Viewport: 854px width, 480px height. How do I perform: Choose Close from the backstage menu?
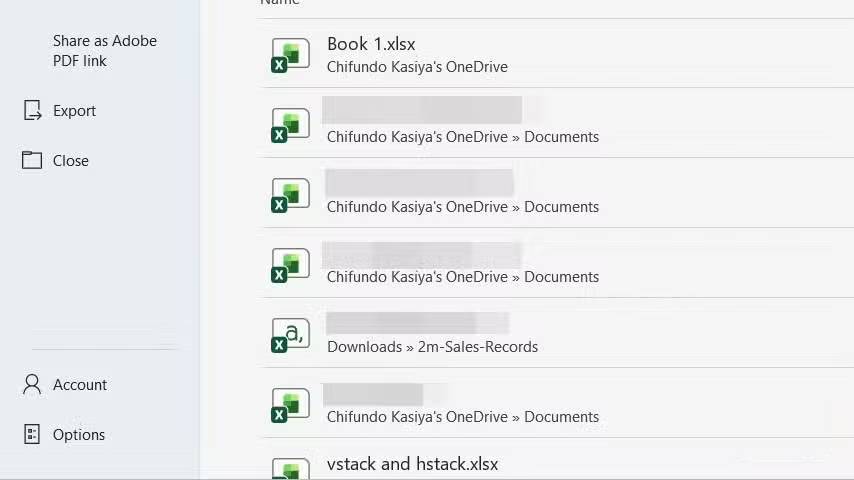click(70, 161)
